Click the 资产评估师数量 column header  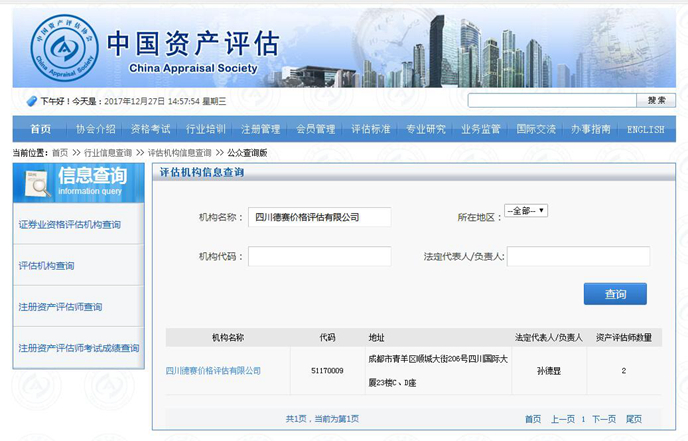624,337
